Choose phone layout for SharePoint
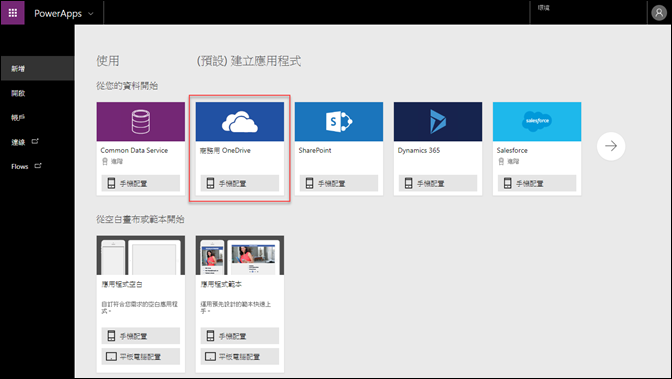Viewport: 672px width, 379px height. (339, 183)
